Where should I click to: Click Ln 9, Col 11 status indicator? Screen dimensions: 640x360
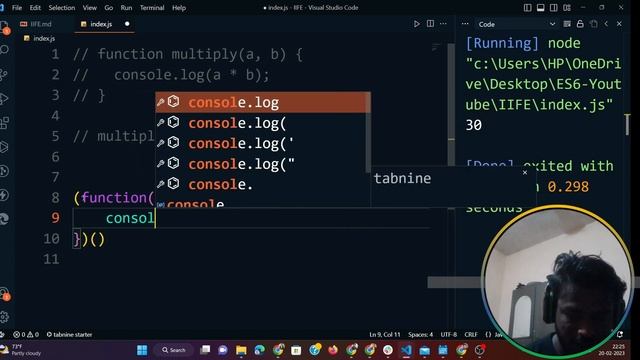384,335
